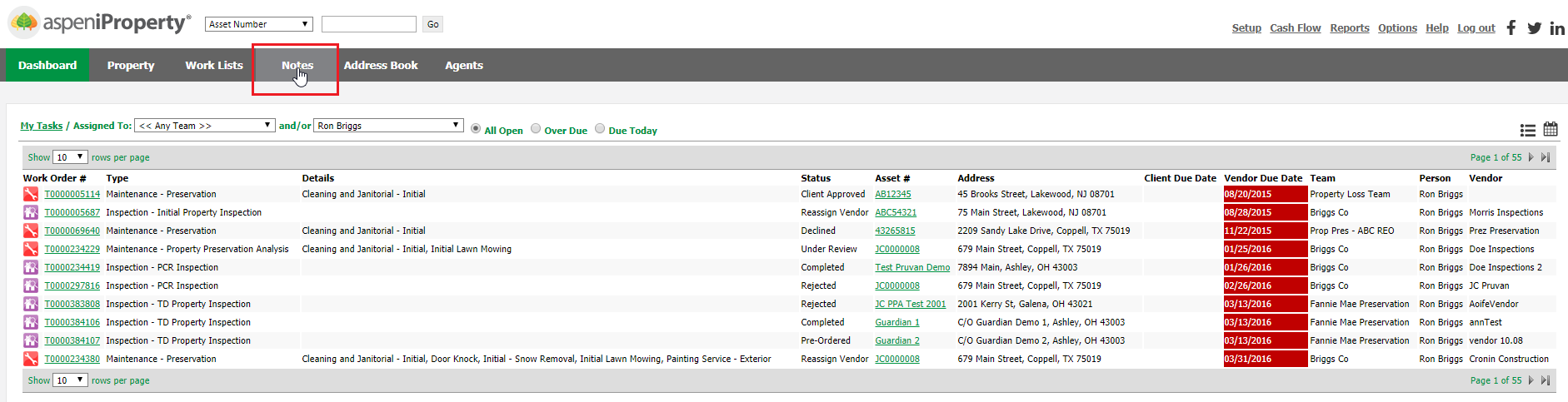The width and height of the screenshot is (1568, 402).
Task: Click the search text input field
Action: [x=369, y=24]
